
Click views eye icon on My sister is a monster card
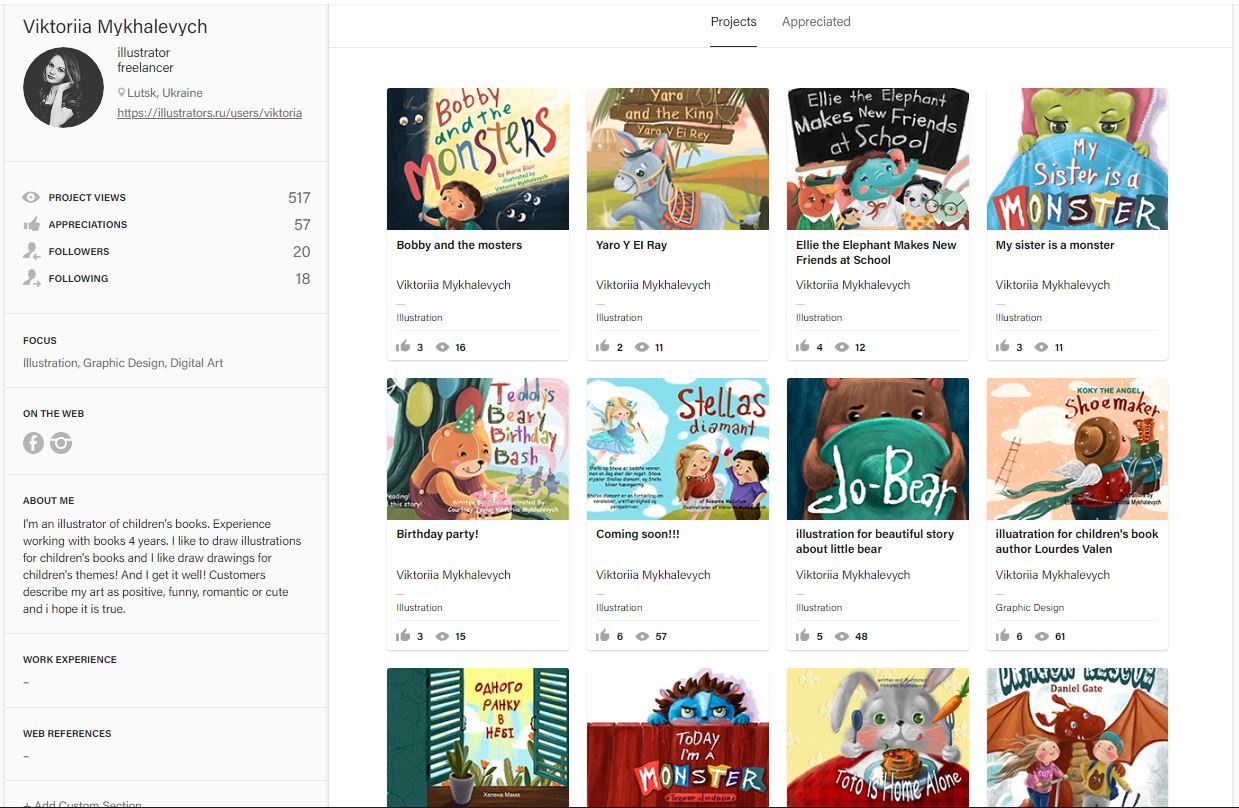click(1043, 348)
